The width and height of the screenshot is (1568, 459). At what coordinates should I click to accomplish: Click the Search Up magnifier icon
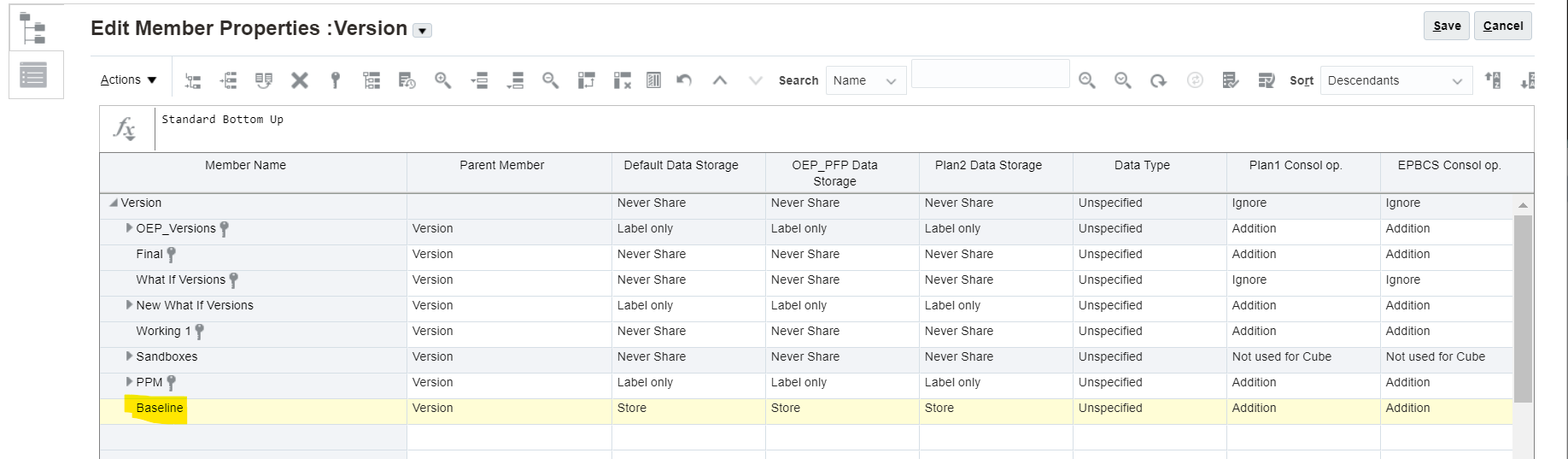point(1086,80)
